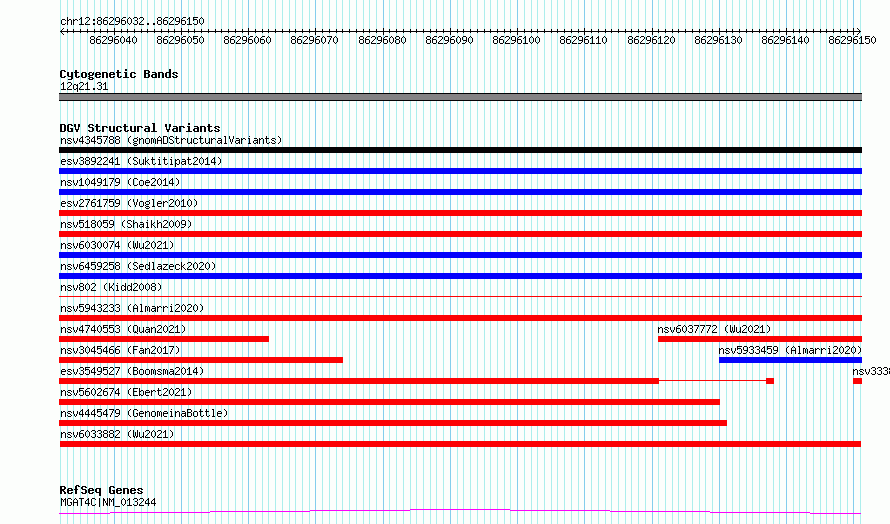Open variant nsv802 (Kidd2008) label
The image size is (890, 524).
111,287
